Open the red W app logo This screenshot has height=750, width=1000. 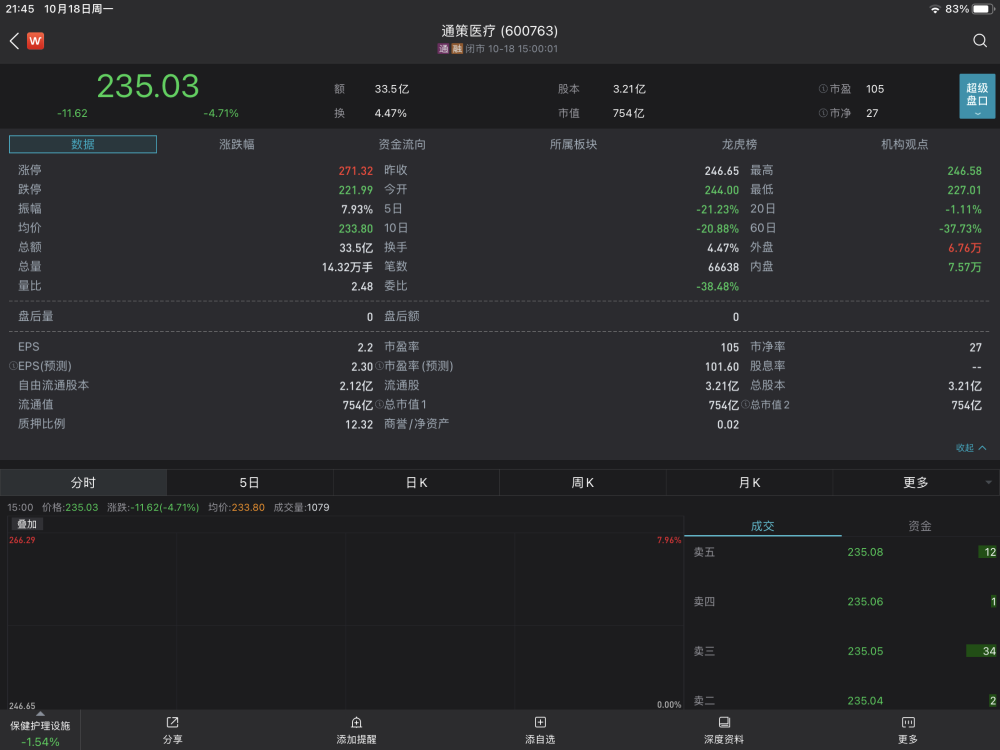[x=36, y=41]
